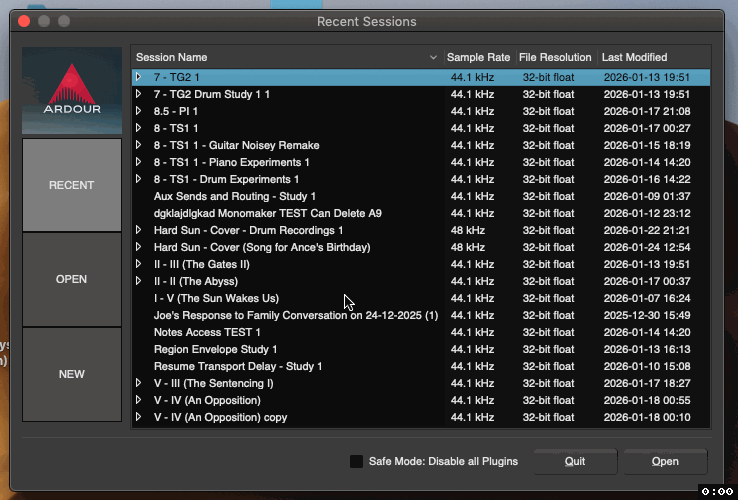The width and height of the screenshot is (738, 500).
Task: Switch to the RECENT tab
Action: [72, 185]
